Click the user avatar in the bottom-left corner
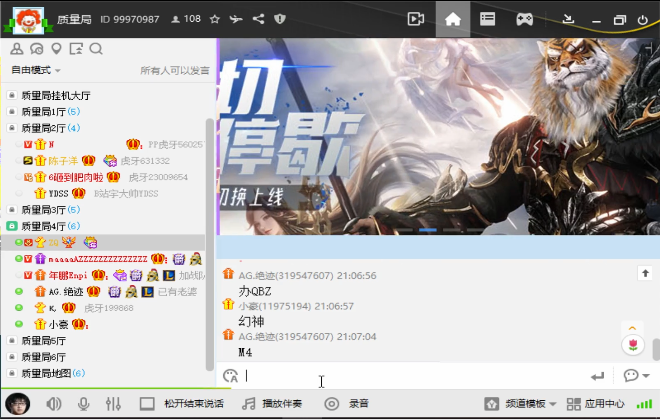This screenshot has height=420, width=660. click(18, 404)
